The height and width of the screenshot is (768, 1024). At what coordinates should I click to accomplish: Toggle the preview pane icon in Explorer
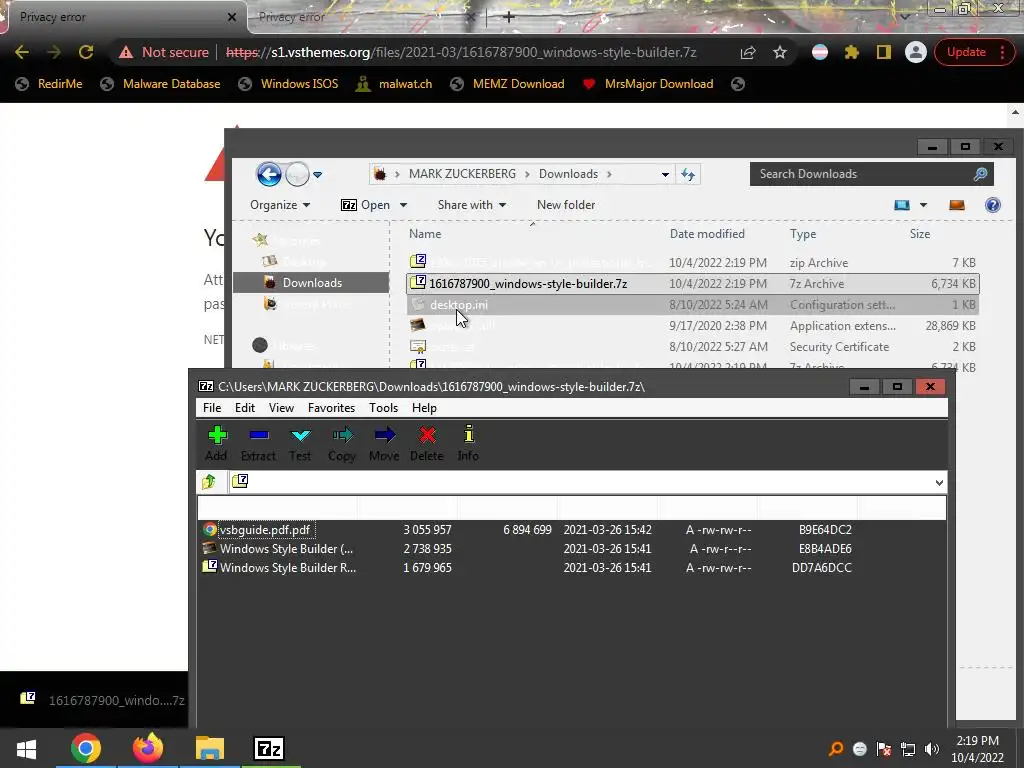coord(957,205)
